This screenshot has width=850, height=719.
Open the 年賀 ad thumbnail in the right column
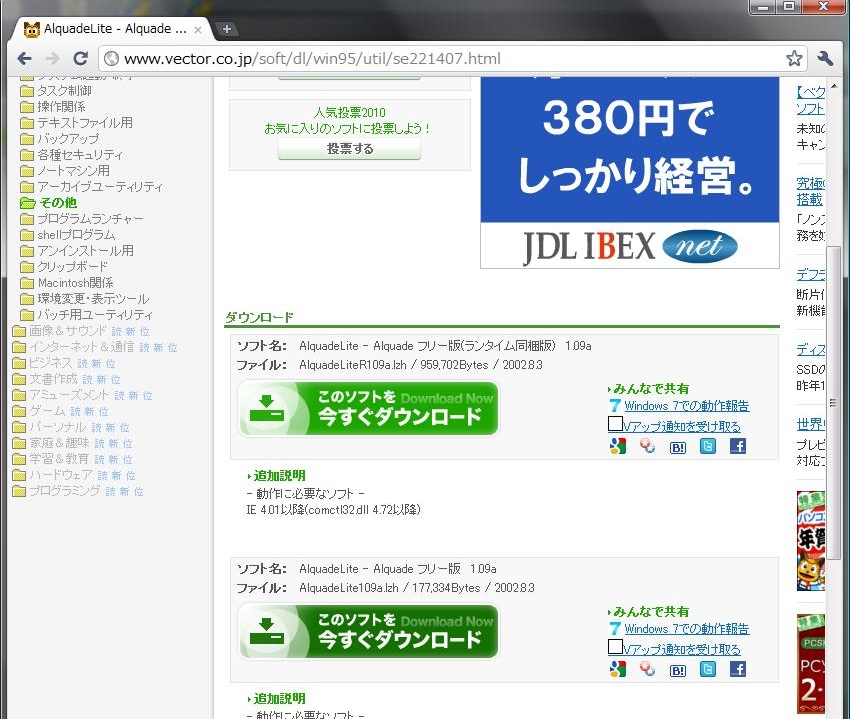coord(811,541)
